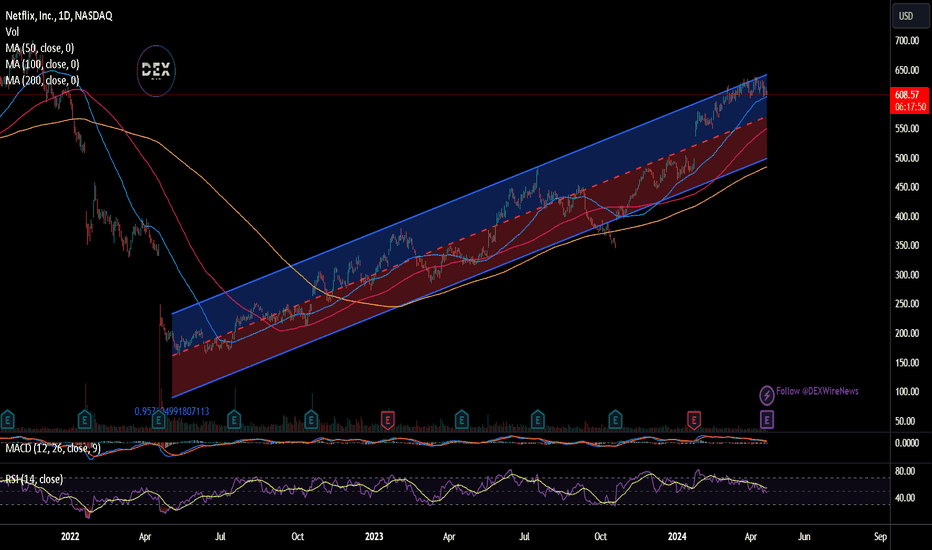This screenshot has height=550, width=932.
Task: Click the blue 0.957 channel value label
Action: pos(172,411)
